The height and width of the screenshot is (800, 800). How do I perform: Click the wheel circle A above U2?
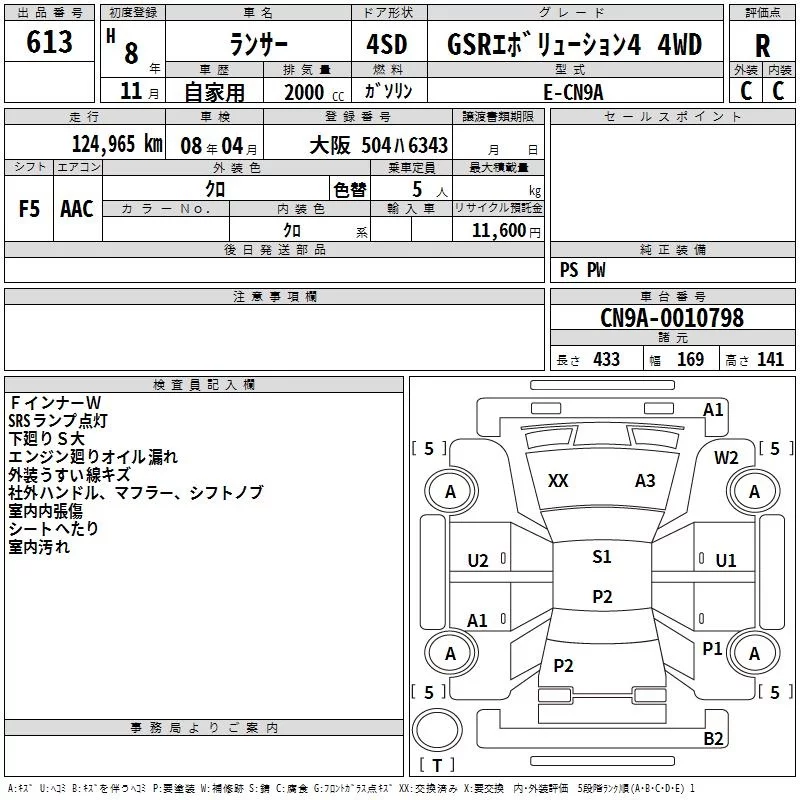point(451,492)
